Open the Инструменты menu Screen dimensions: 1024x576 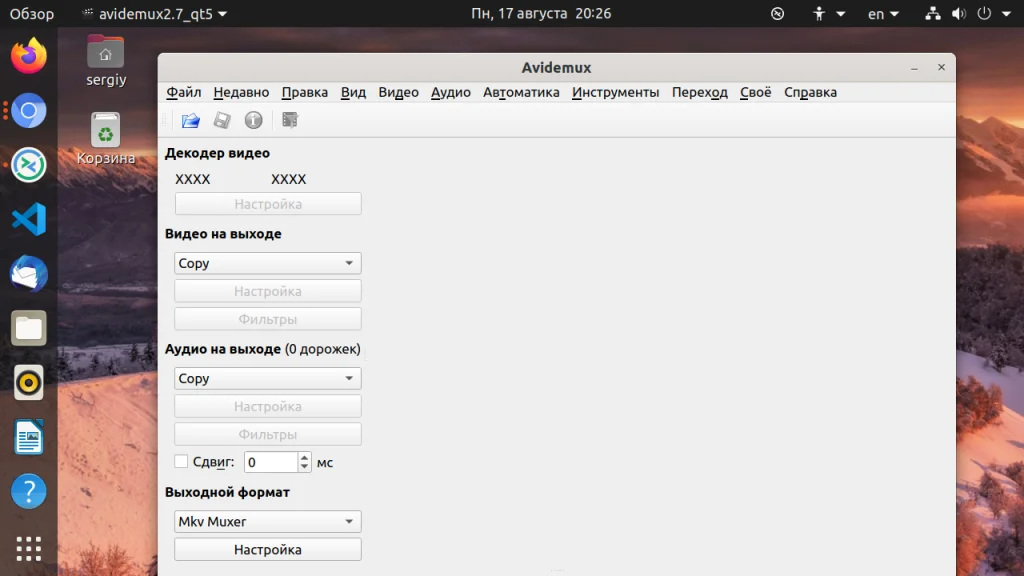point(615,92)
